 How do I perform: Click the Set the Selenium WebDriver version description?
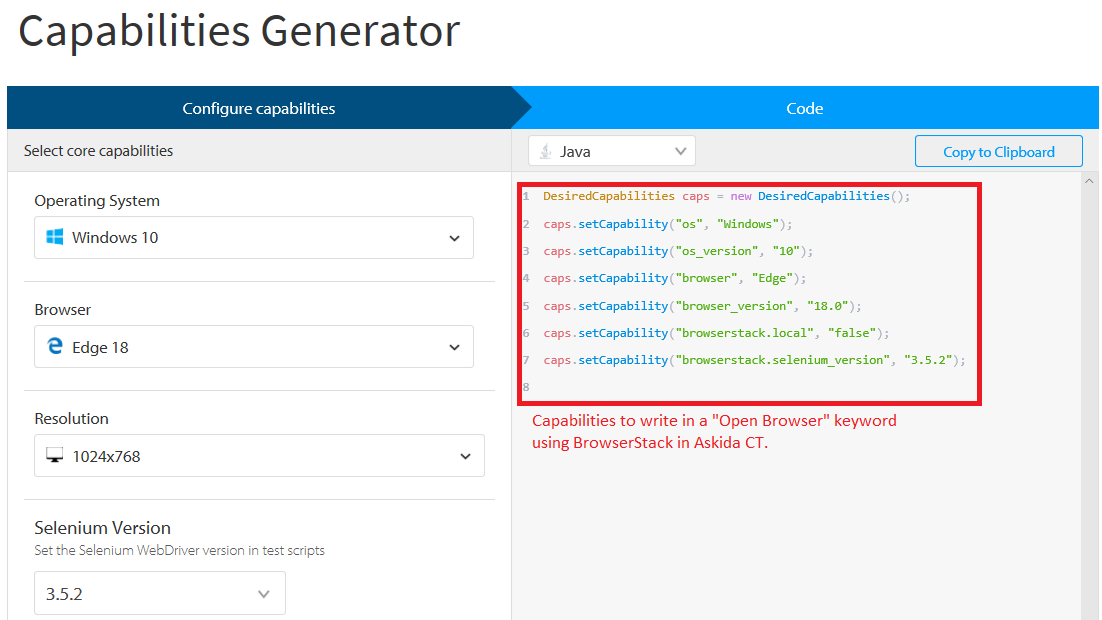(179, 550)
